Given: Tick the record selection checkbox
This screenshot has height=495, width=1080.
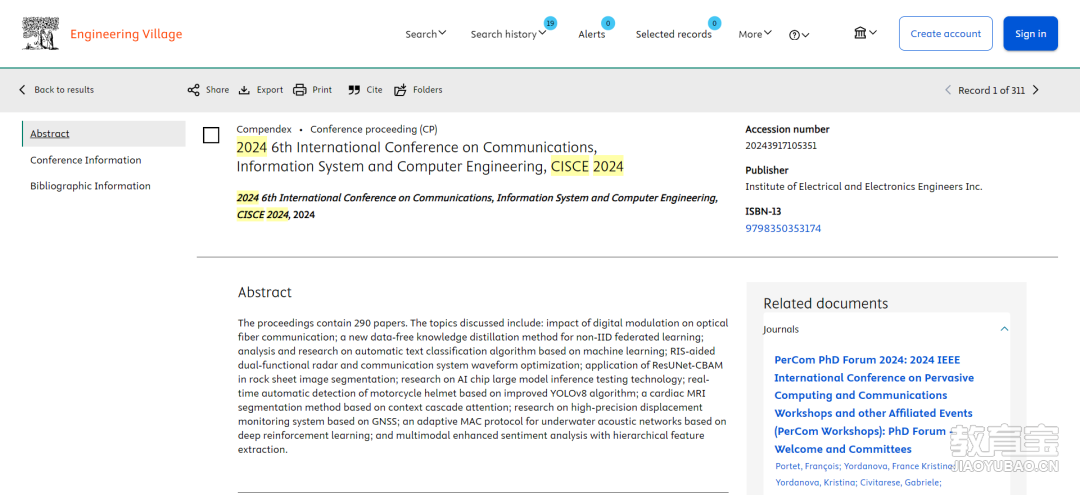Looking at the screenshot, I should pos(211,135).
